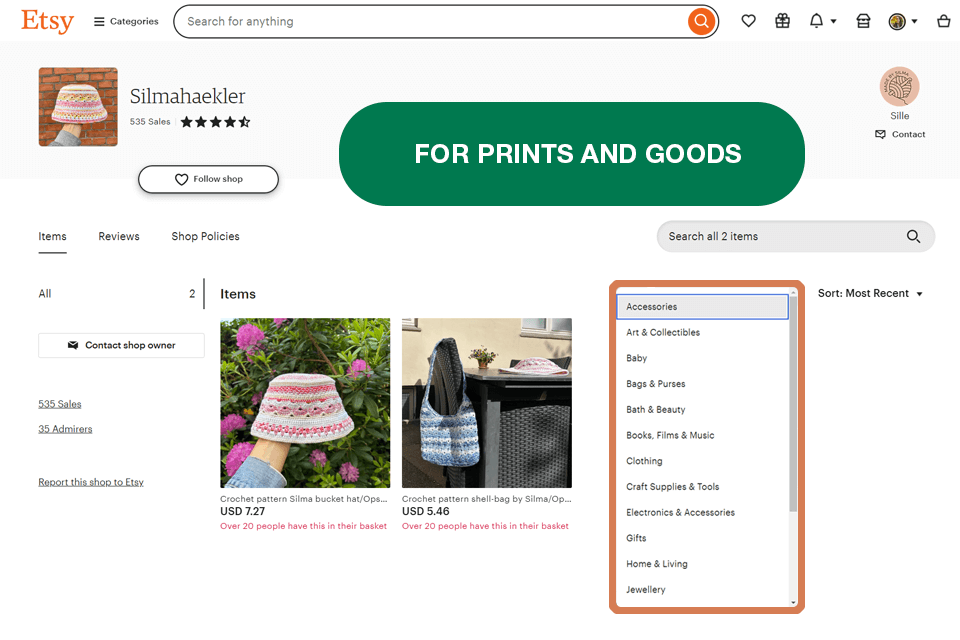Image resolution: width=960 pixels, height=640 pixels.
Task: Open Sort: Most Recent dropdown
Action: [870, 293]
